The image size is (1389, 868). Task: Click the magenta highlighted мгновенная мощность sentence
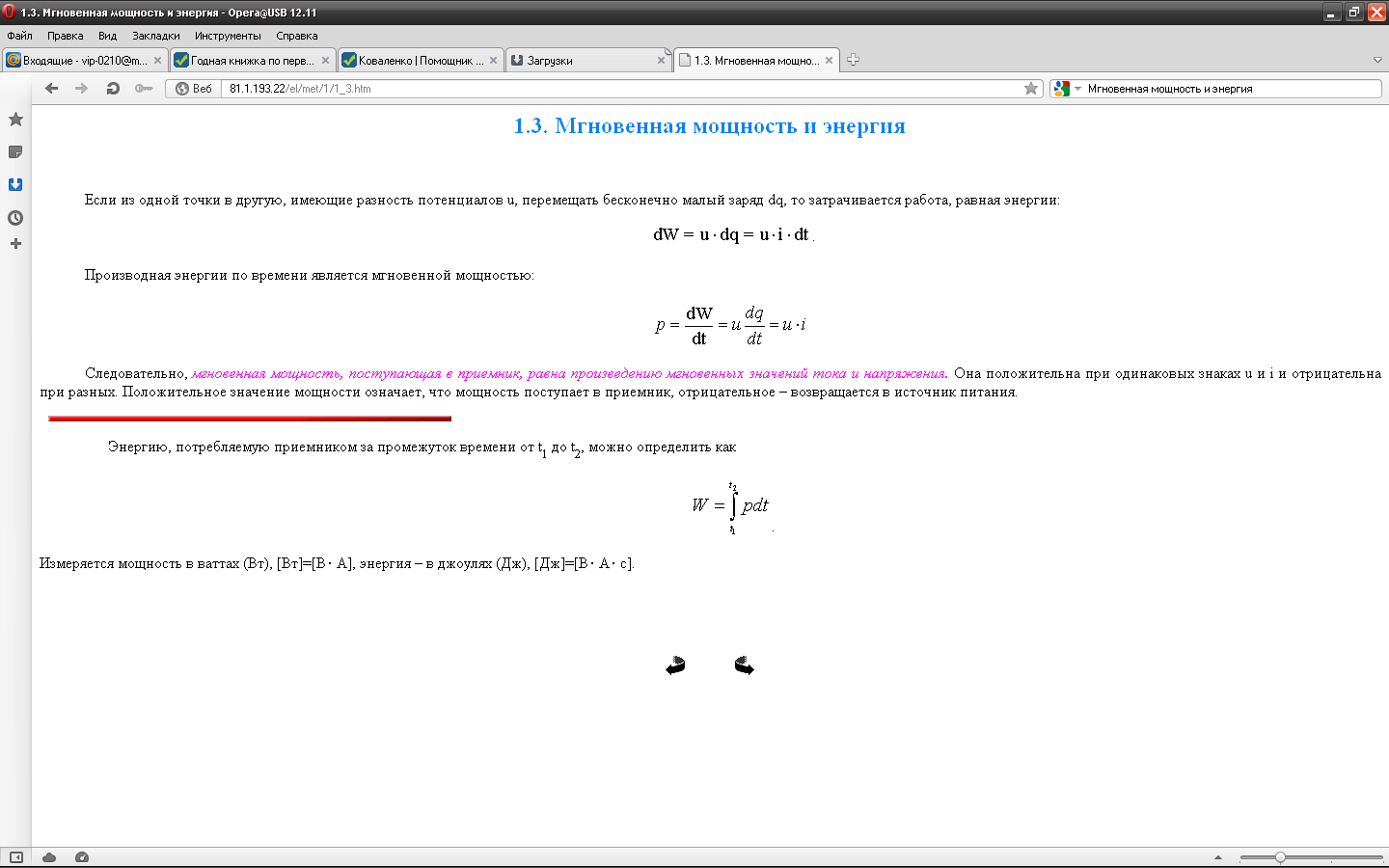(569, 373)
